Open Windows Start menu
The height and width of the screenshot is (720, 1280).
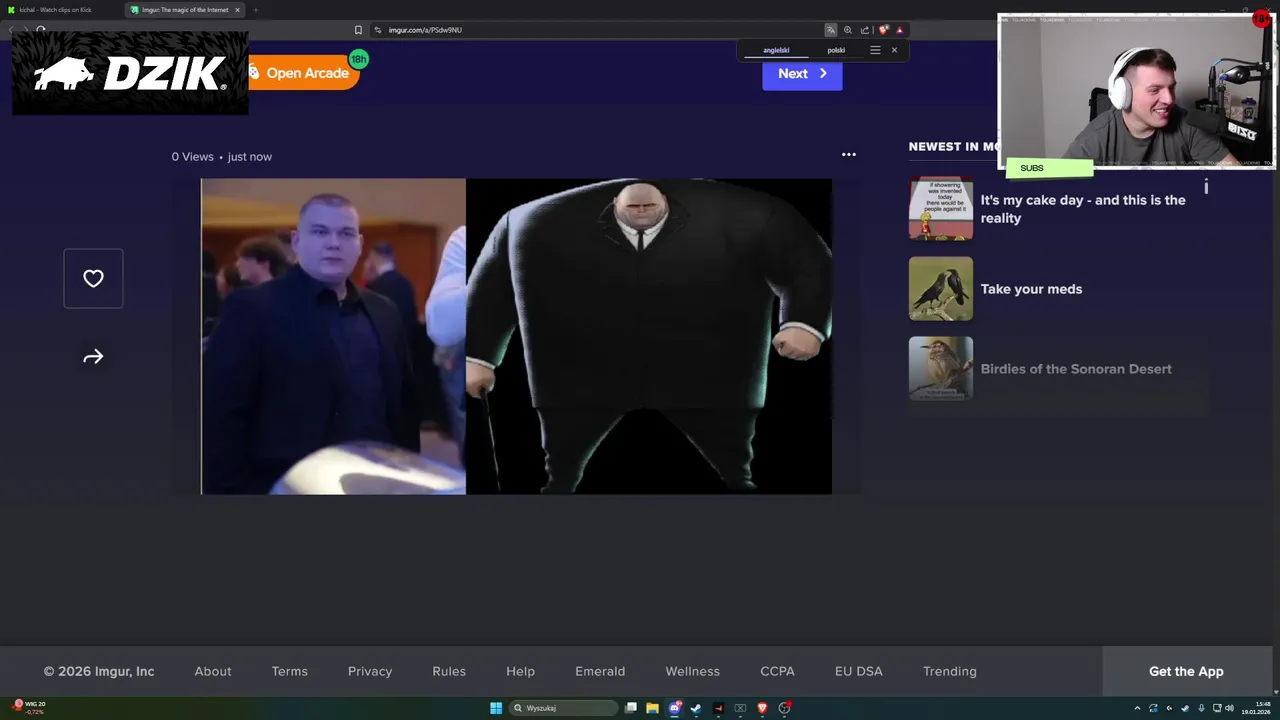(496, 708)
